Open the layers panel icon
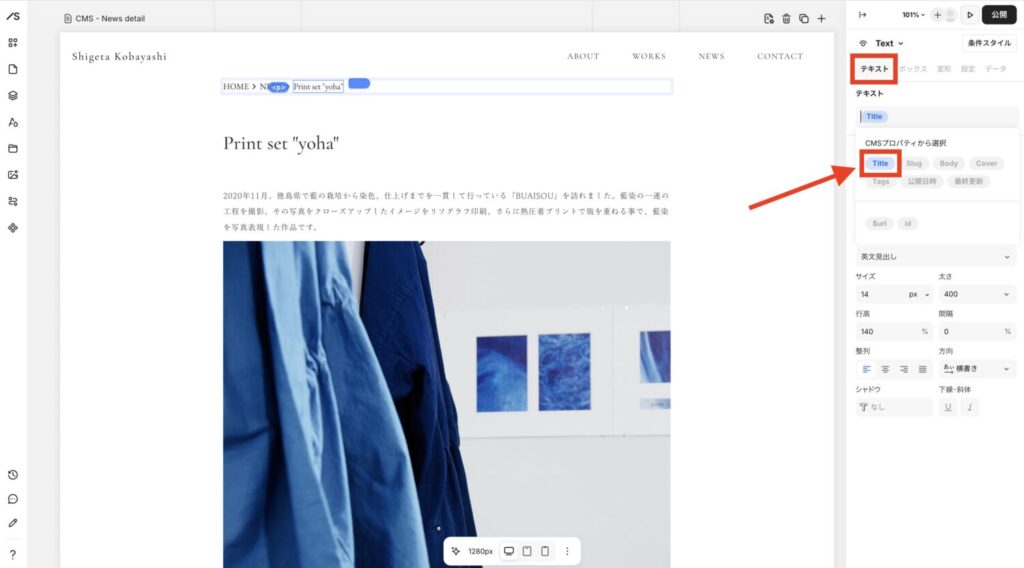The width and height of the screenshot is (1024, 568). pos(13,96)
